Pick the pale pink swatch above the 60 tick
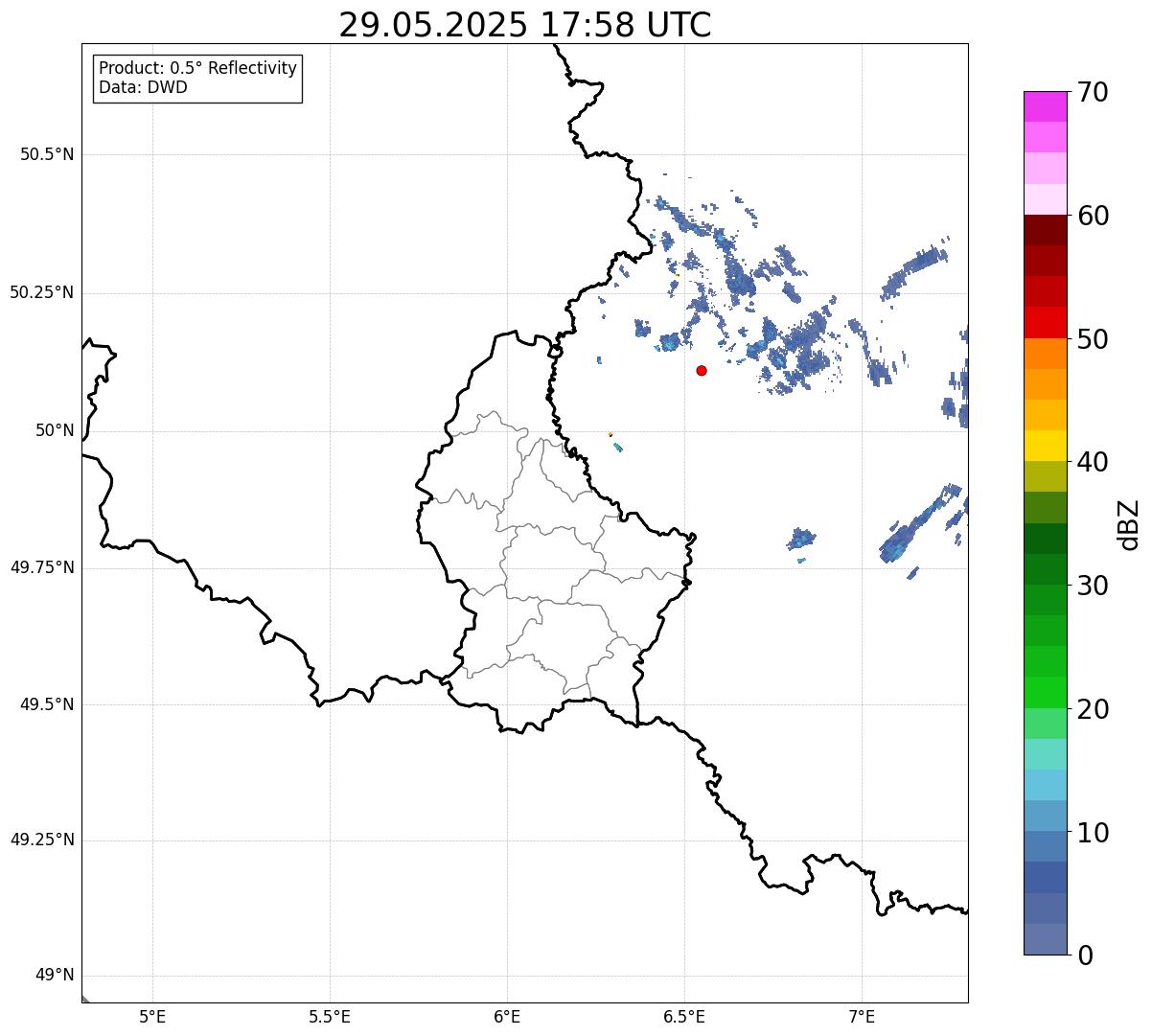The width and height of the screenshot is (1152, 1036). coord(1045,199)
